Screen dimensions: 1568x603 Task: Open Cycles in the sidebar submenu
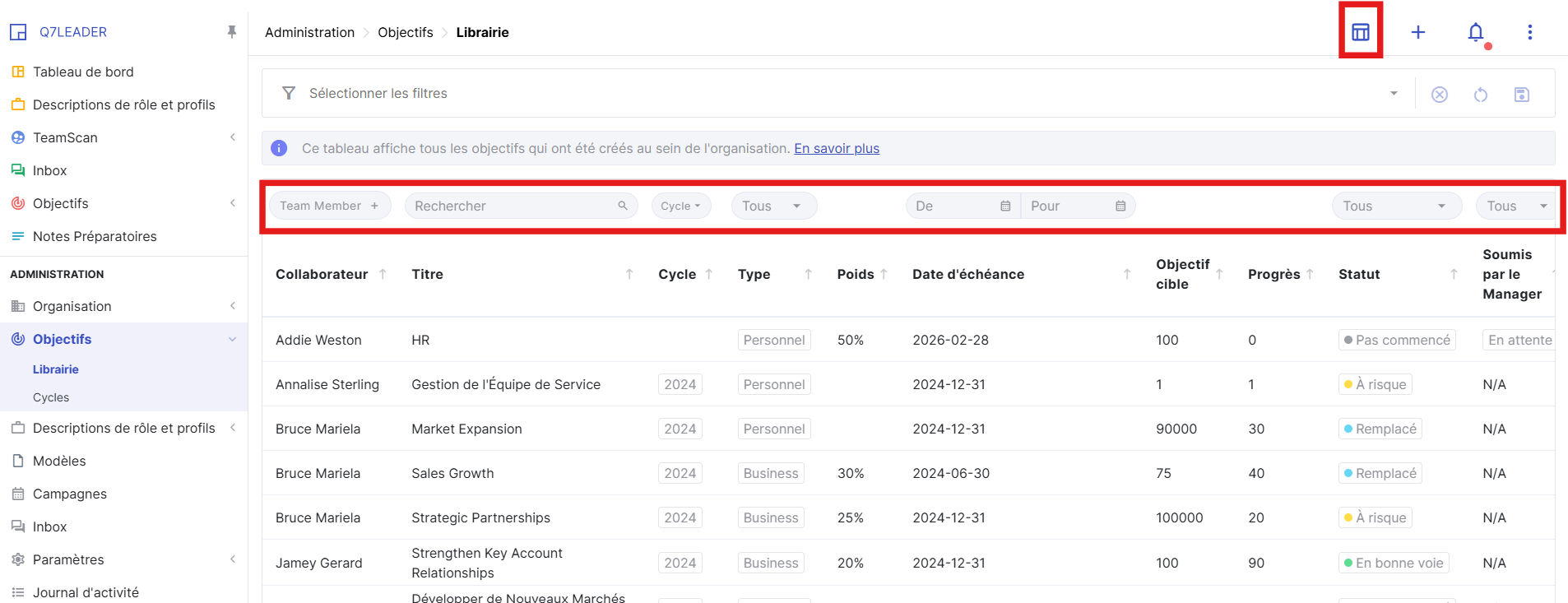click(51, 397)
